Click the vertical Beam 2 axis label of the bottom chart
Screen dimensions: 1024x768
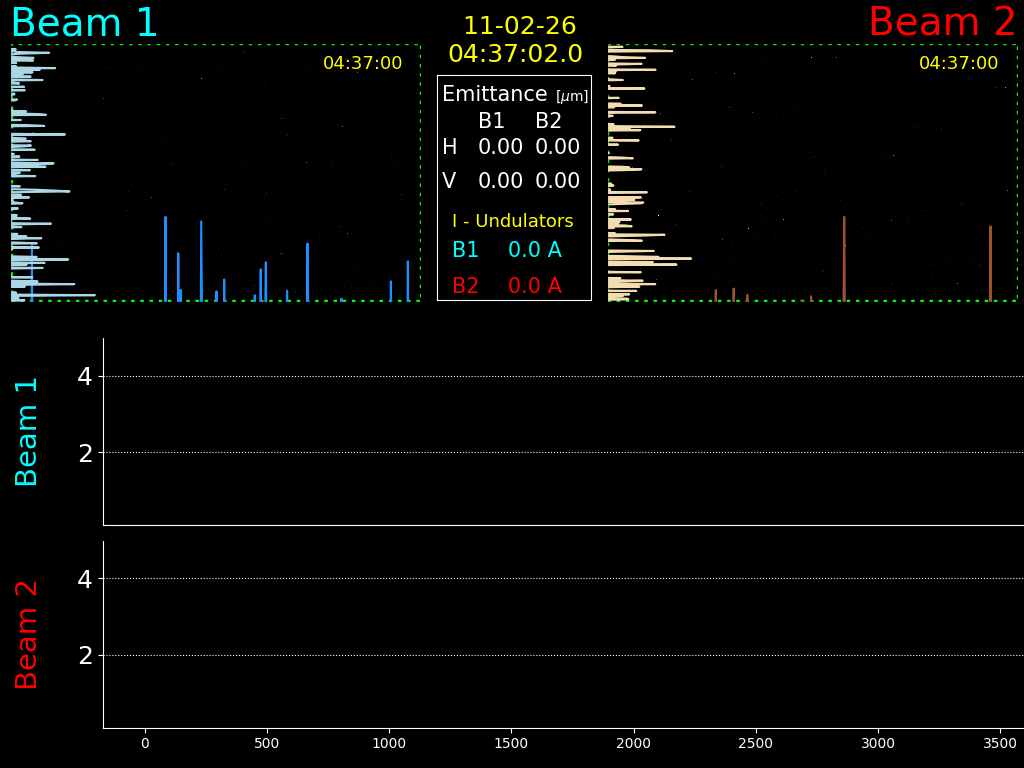point(28,634)
